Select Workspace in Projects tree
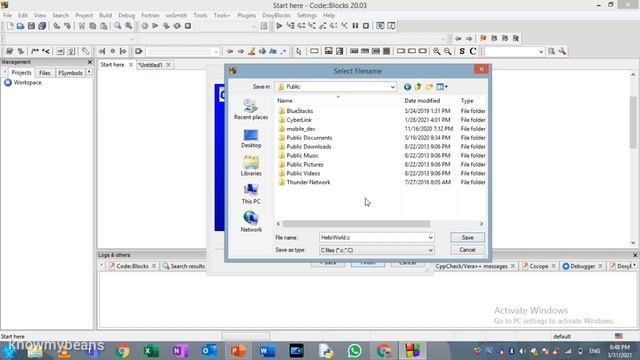Screen dimensions: 640x360 tap(27, 82)
